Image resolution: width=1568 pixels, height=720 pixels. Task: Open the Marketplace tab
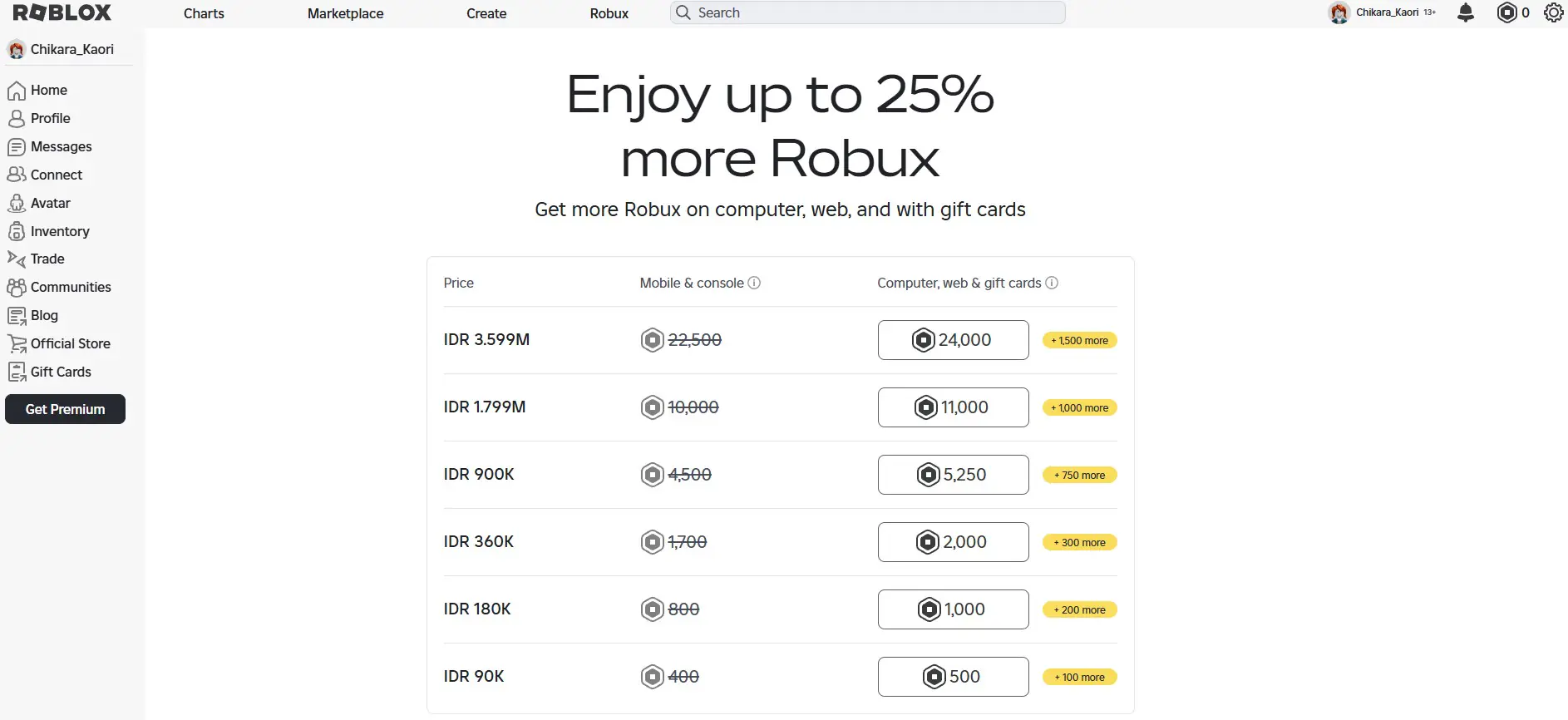pyautogui.click(x=345, y=13)
